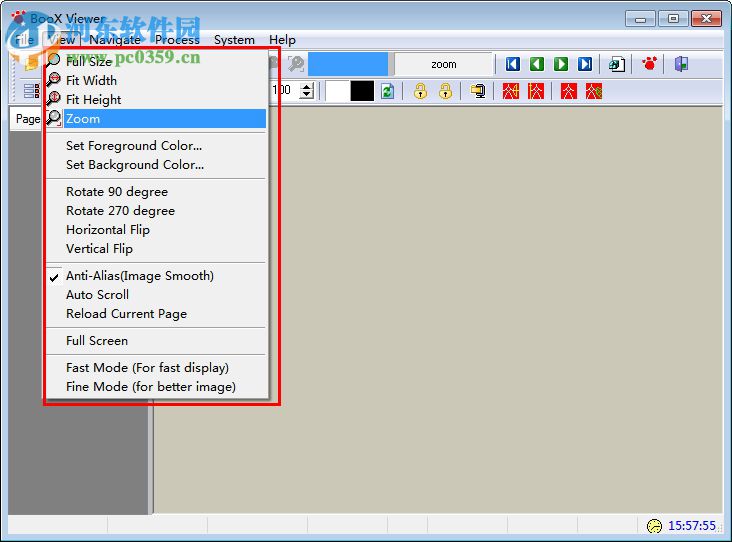Click the Fit Width magnifier icon
Image resolution: width=732 pixels, height=542 pixels.
54,79
